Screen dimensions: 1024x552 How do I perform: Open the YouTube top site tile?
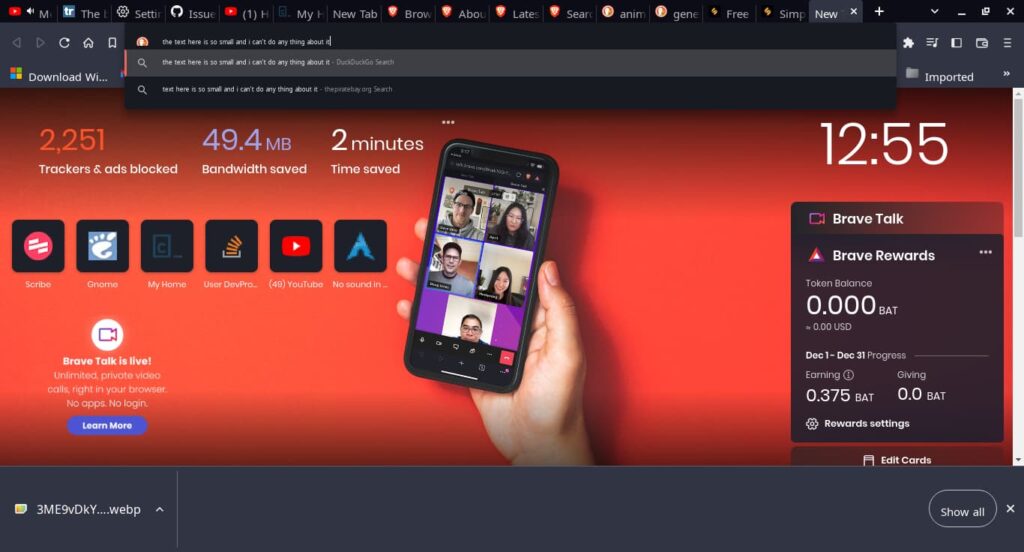click(x=296, y=246)
